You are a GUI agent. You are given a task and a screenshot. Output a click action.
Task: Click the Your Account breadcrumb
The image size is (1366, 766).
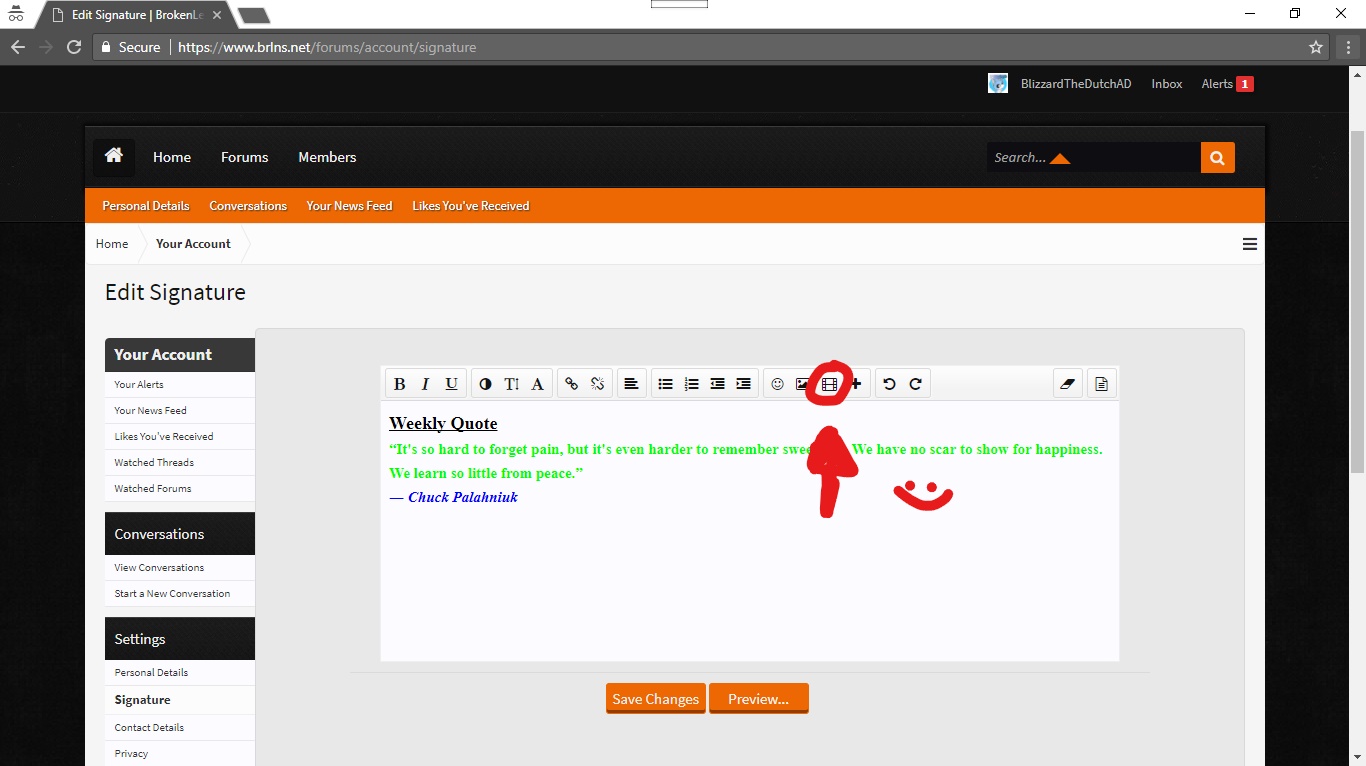(193, 244)
